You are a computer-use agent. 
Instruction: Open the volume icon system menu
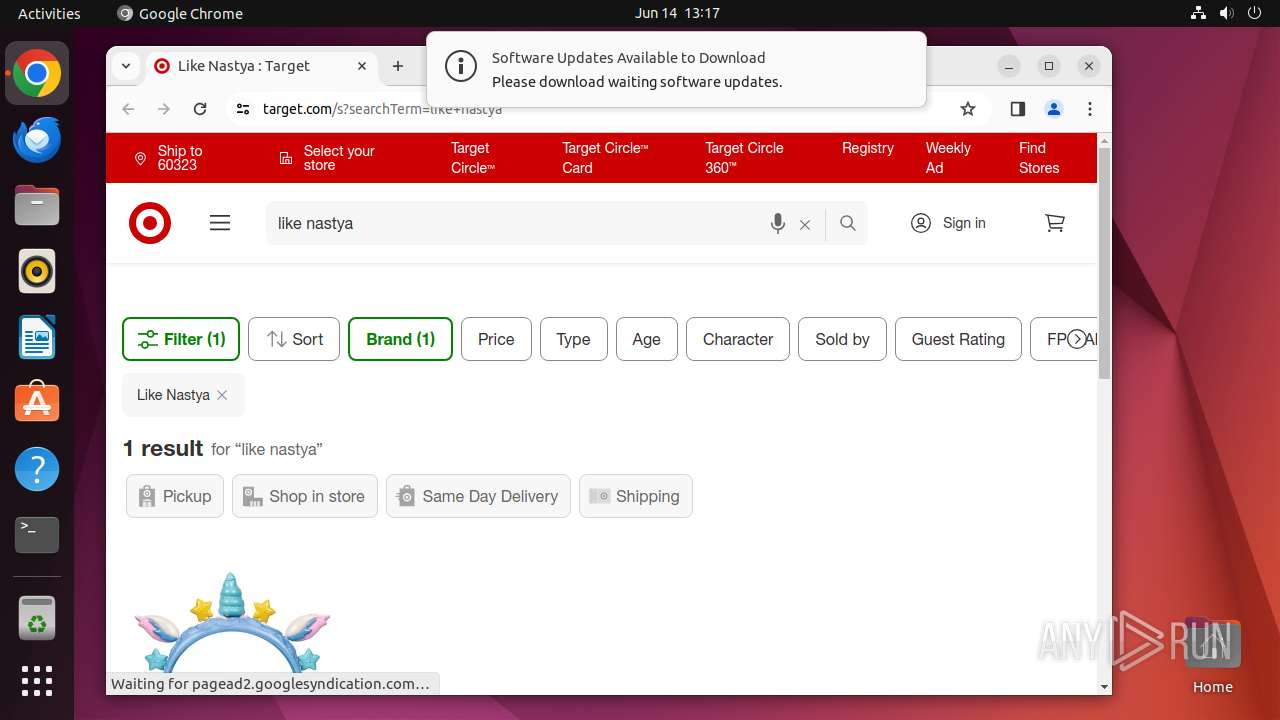point(1226,13)
